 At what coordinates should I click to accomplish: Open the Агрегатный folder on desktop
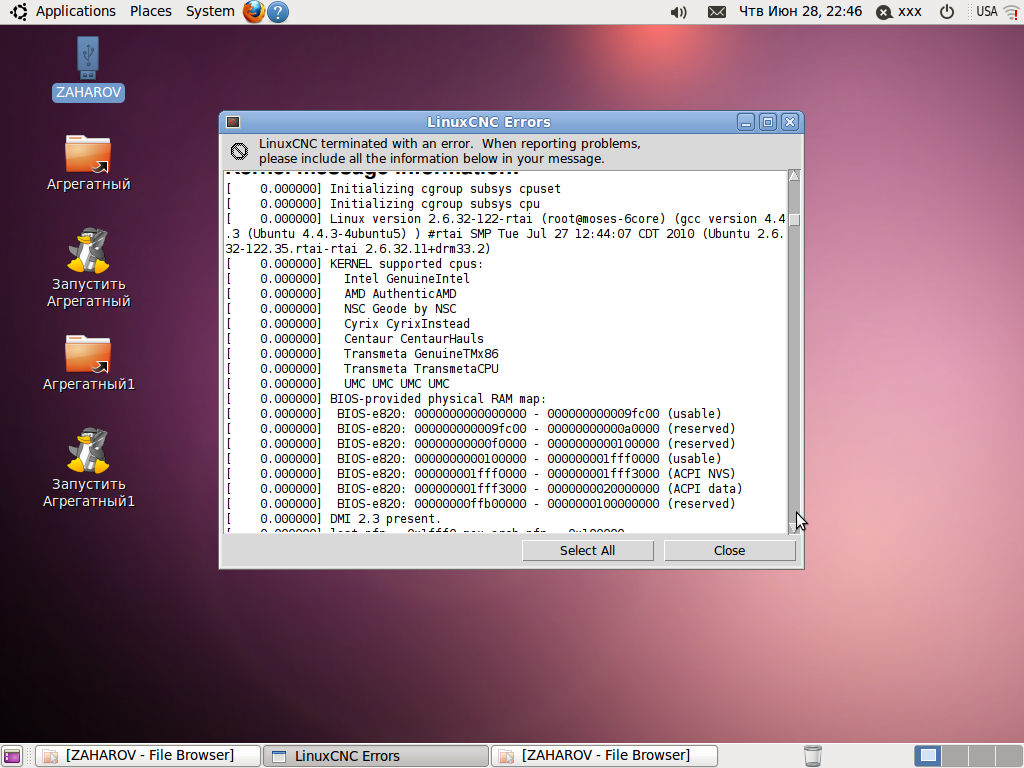88,163
